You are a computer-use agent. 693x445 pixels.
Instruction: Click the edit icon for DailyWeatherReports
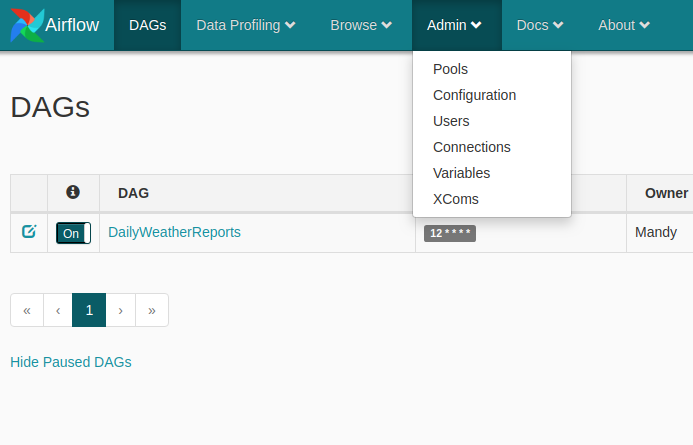click(29, 232)
